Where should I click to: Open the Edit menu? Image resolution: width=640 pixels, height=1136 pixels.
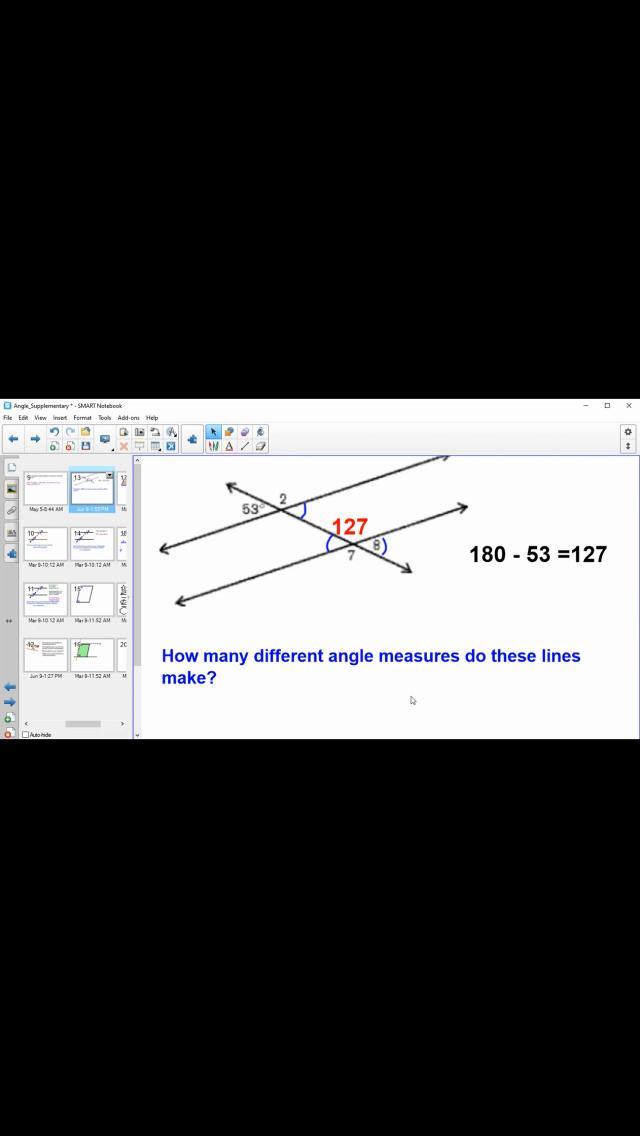coord(23,418)
